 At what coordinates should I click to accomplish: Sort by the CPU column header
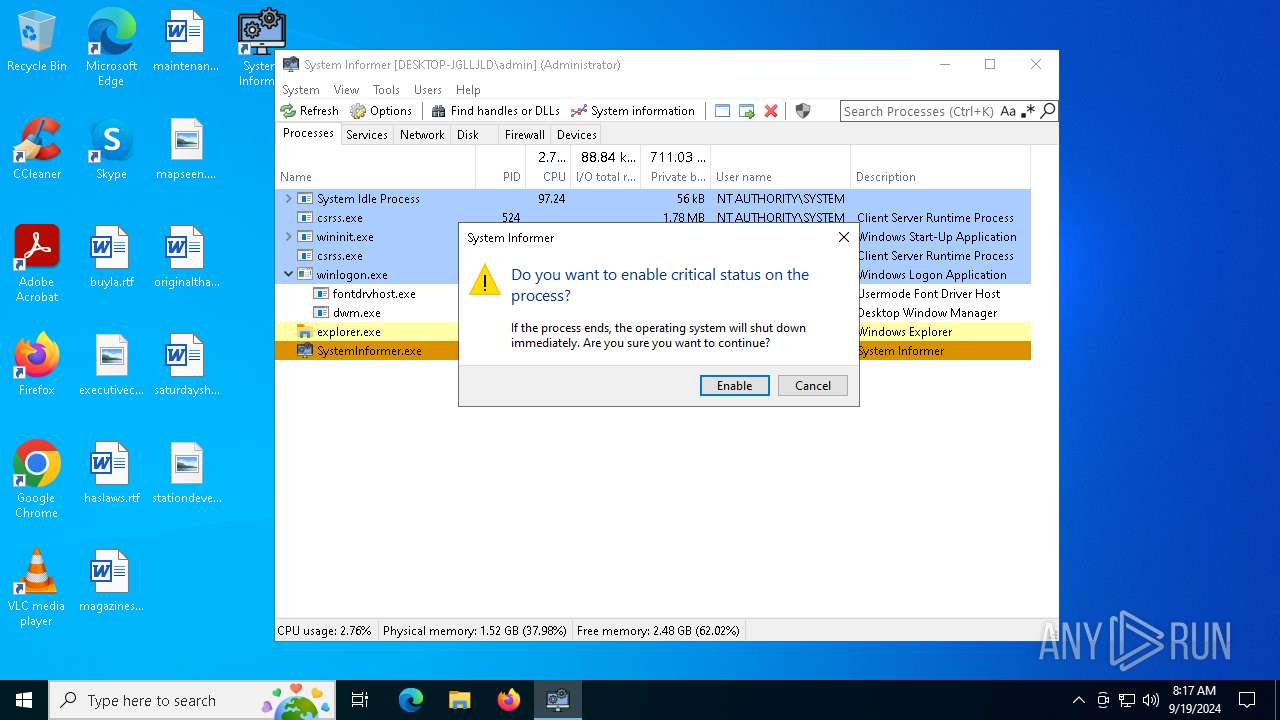click(548, 167)
